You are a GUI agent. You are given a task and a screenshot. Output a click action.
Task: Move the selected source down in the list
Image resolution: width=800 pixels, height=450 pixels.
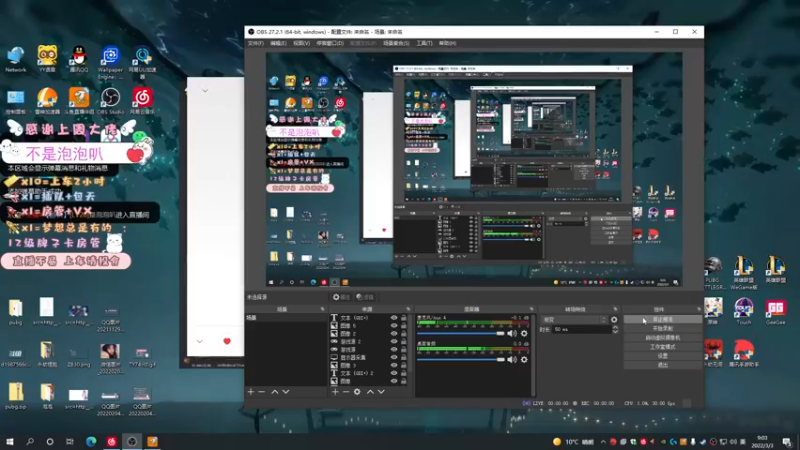pyautogui.click(x=381, y=392)
